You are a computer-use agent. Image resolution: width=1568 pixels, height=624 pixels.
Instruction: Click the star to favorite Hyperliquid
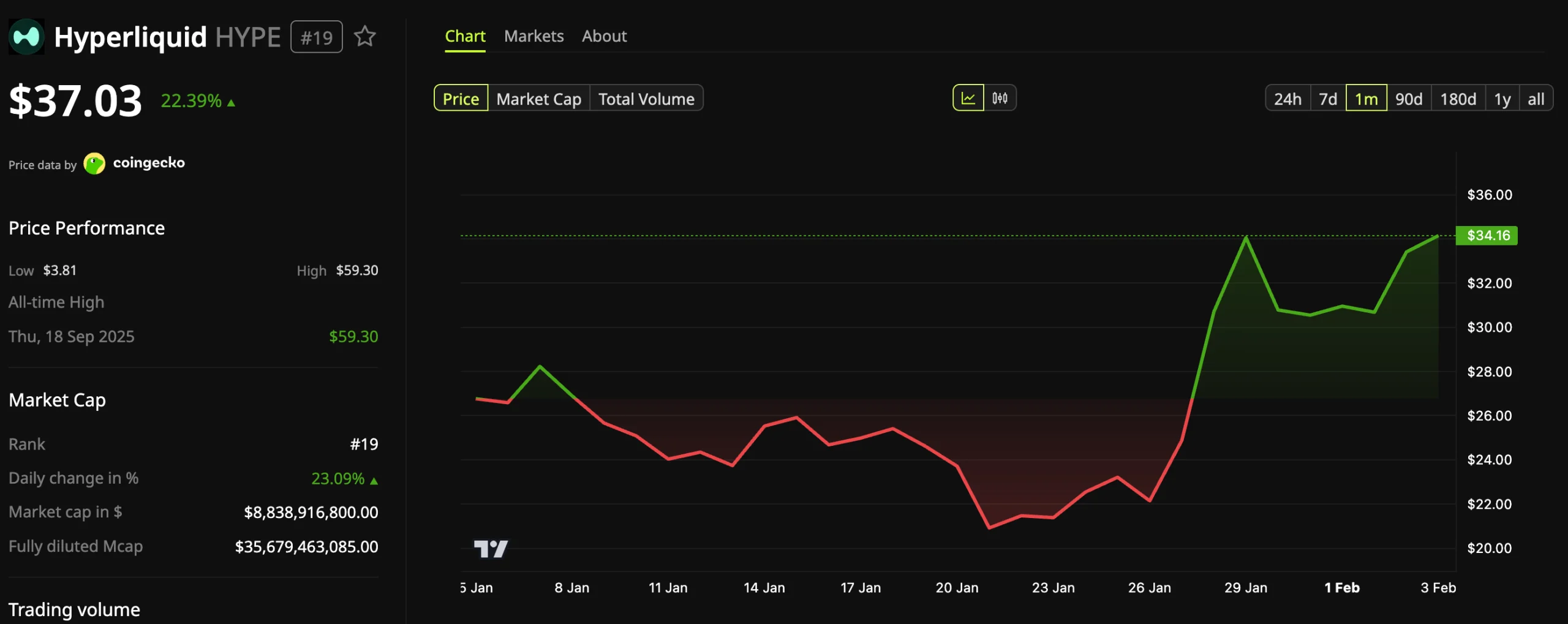click(x=365, y=36)
